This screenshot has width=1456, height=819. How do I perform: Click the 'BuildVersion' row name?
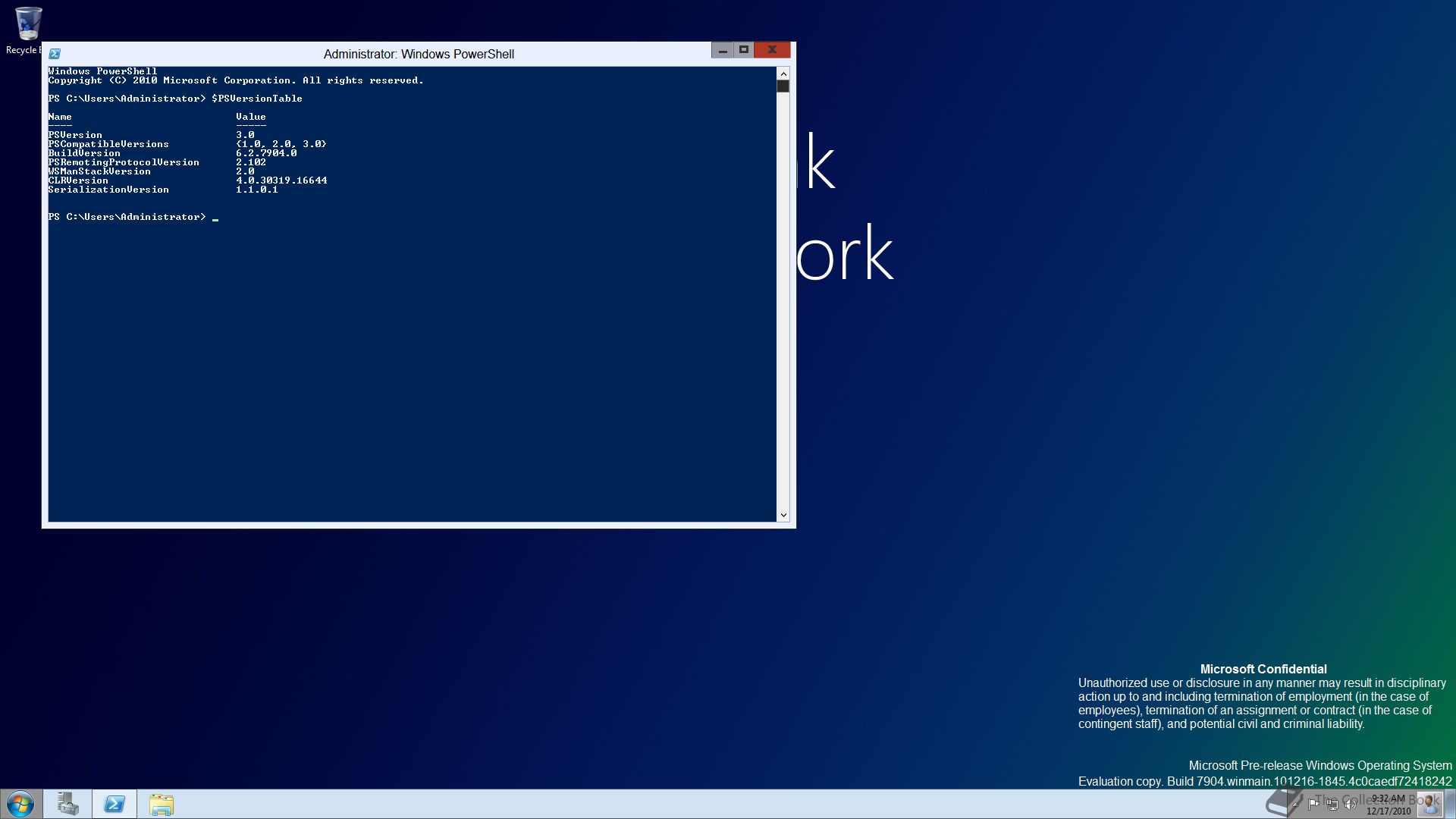(x=84, y=153)
